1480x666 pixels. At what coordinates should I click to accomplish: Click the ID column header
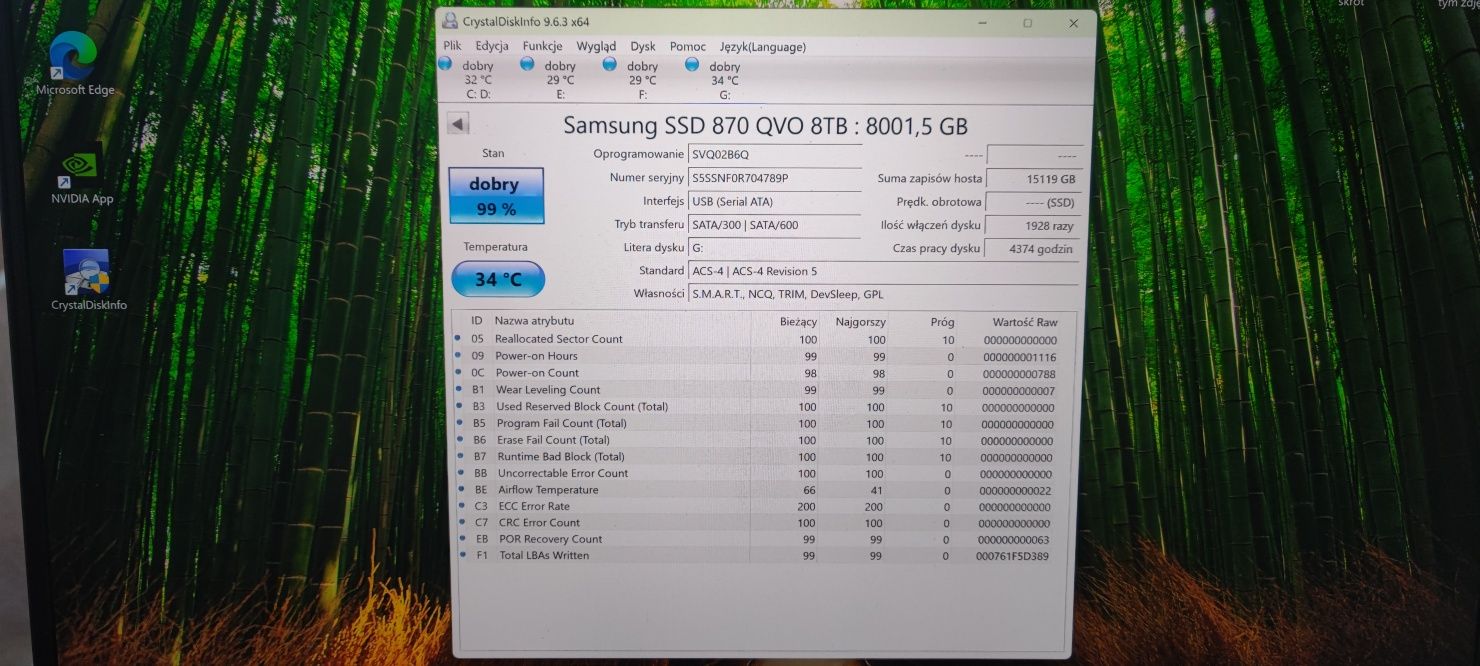[x=477, y=321]
